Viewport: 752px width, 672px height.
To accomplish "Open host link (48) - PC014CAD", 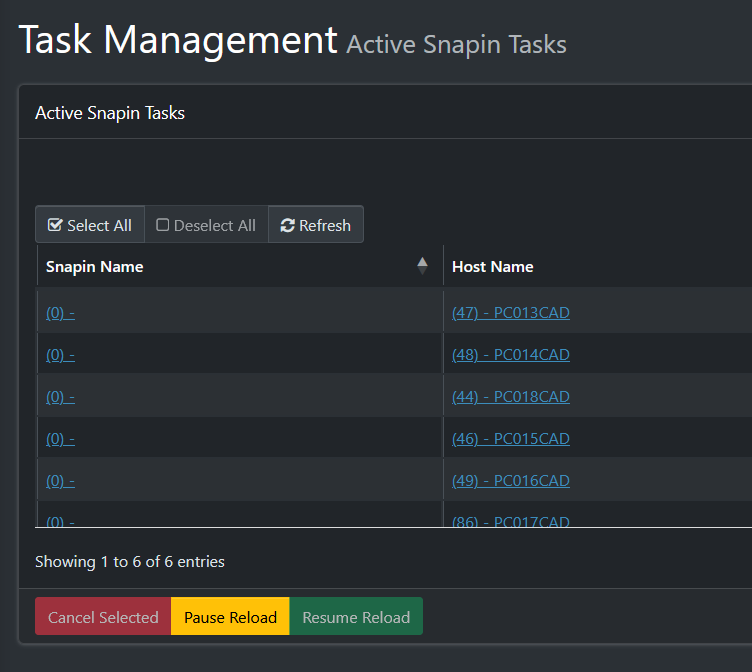I will tap(511, 355).
